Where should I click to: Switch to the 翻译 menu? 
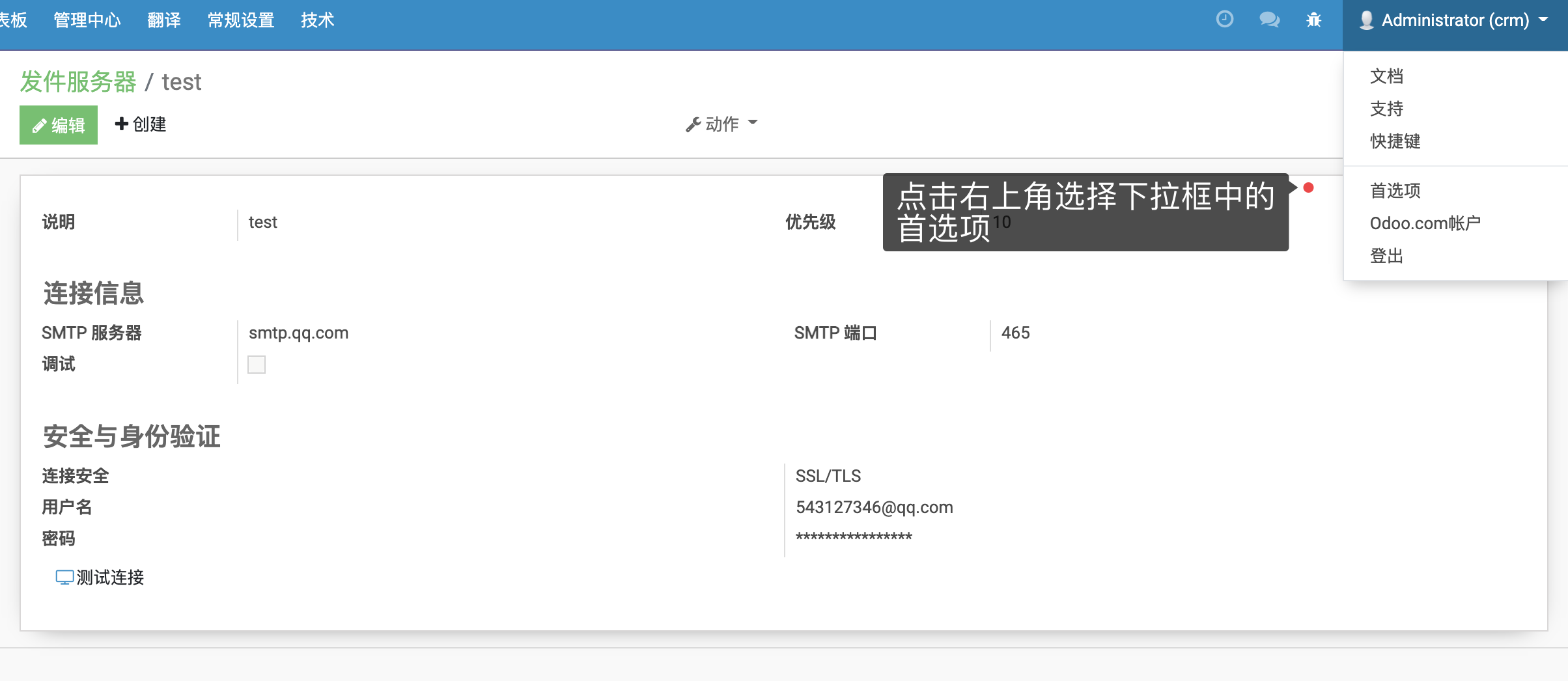tap(164, 20)
